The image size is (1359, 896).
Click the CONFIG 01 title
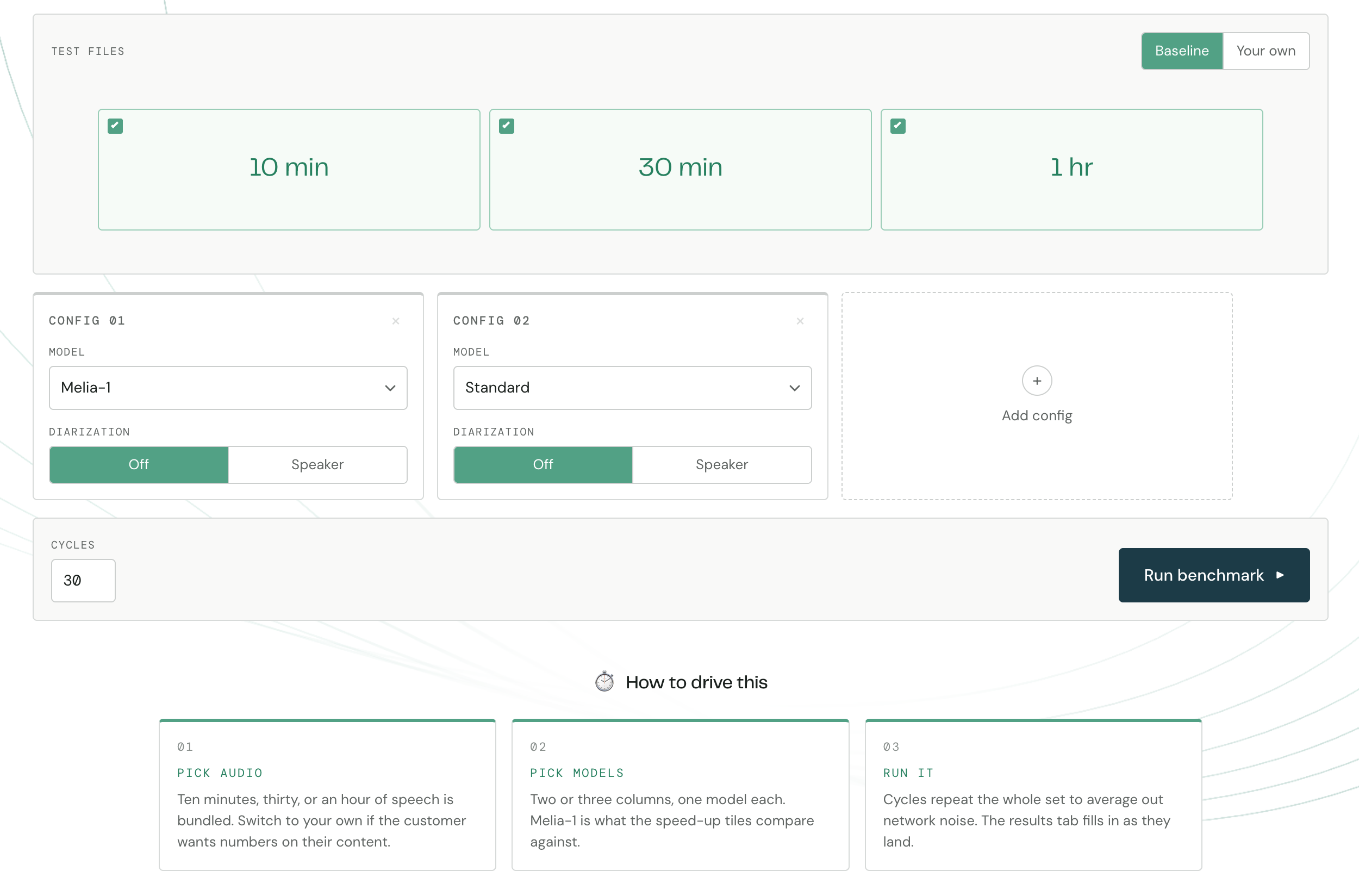point(87,321)
